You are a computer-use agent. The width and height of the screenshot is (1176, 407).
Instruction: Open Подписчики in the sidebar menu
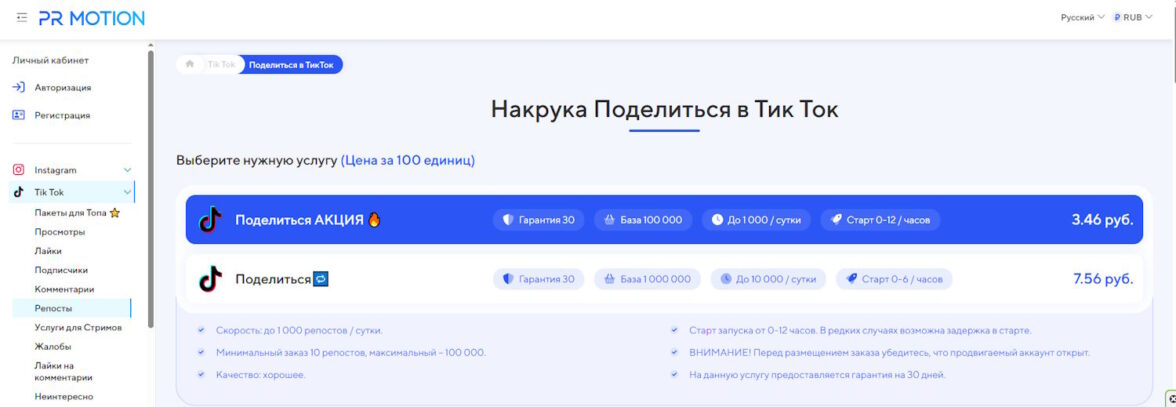pyautogui.click(x=61, y=270)
